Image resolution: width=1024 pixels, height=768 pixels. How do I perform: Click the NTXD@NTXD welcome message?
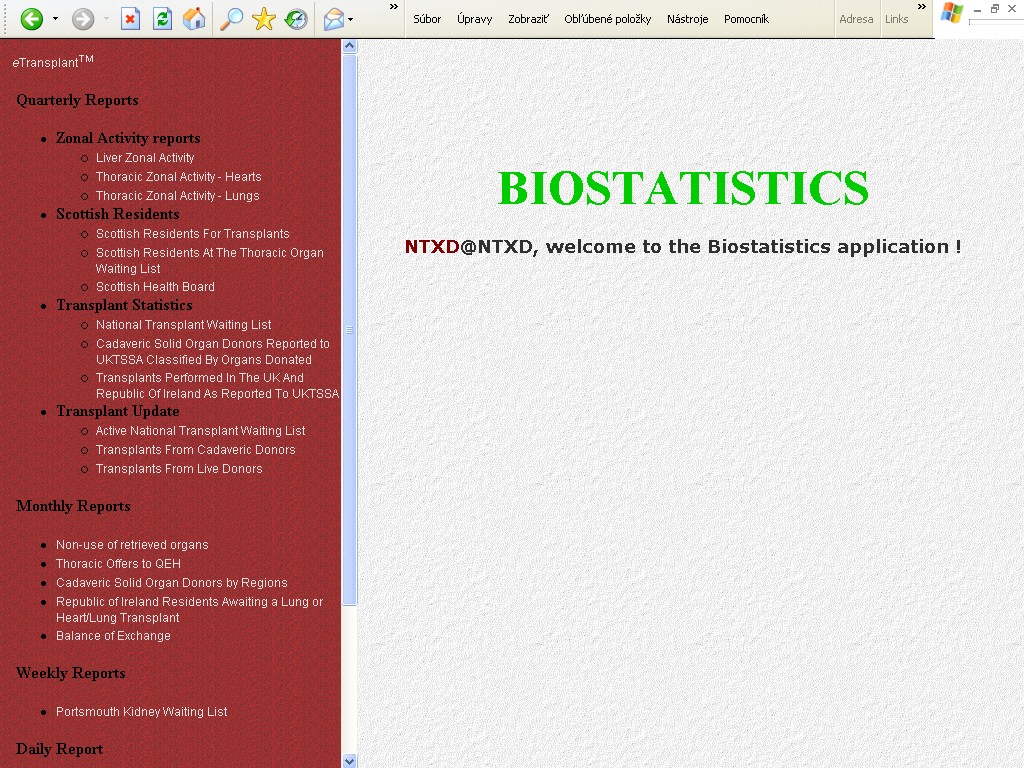tap(682, 246)
